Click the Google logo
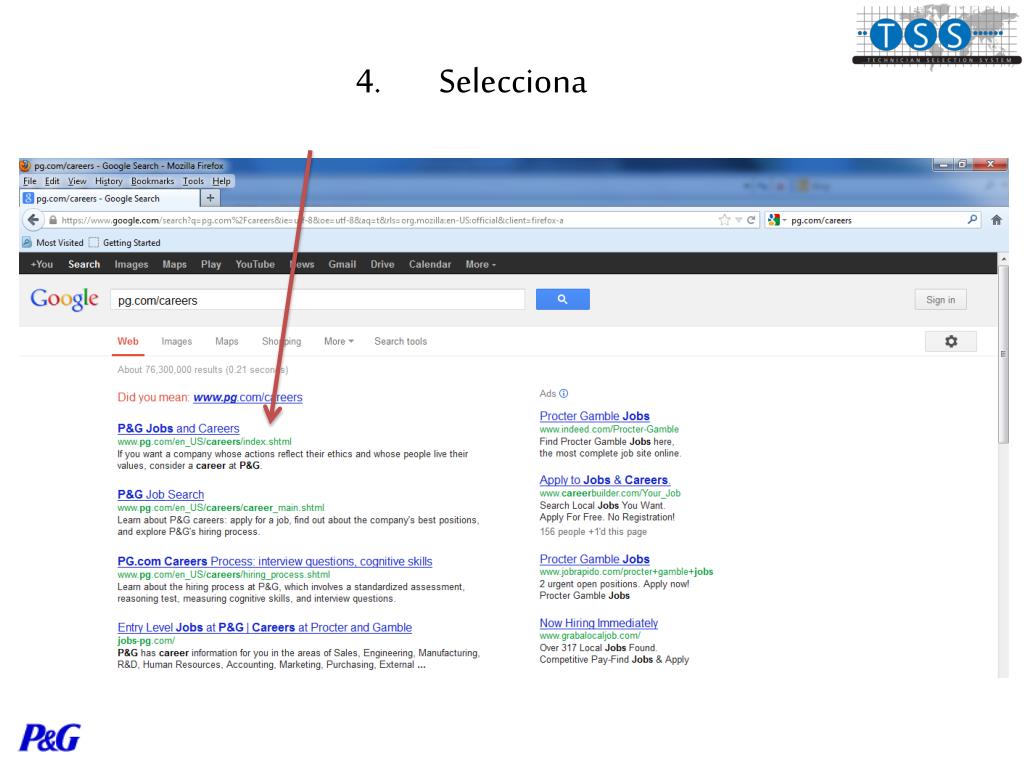 coord(64,299)
